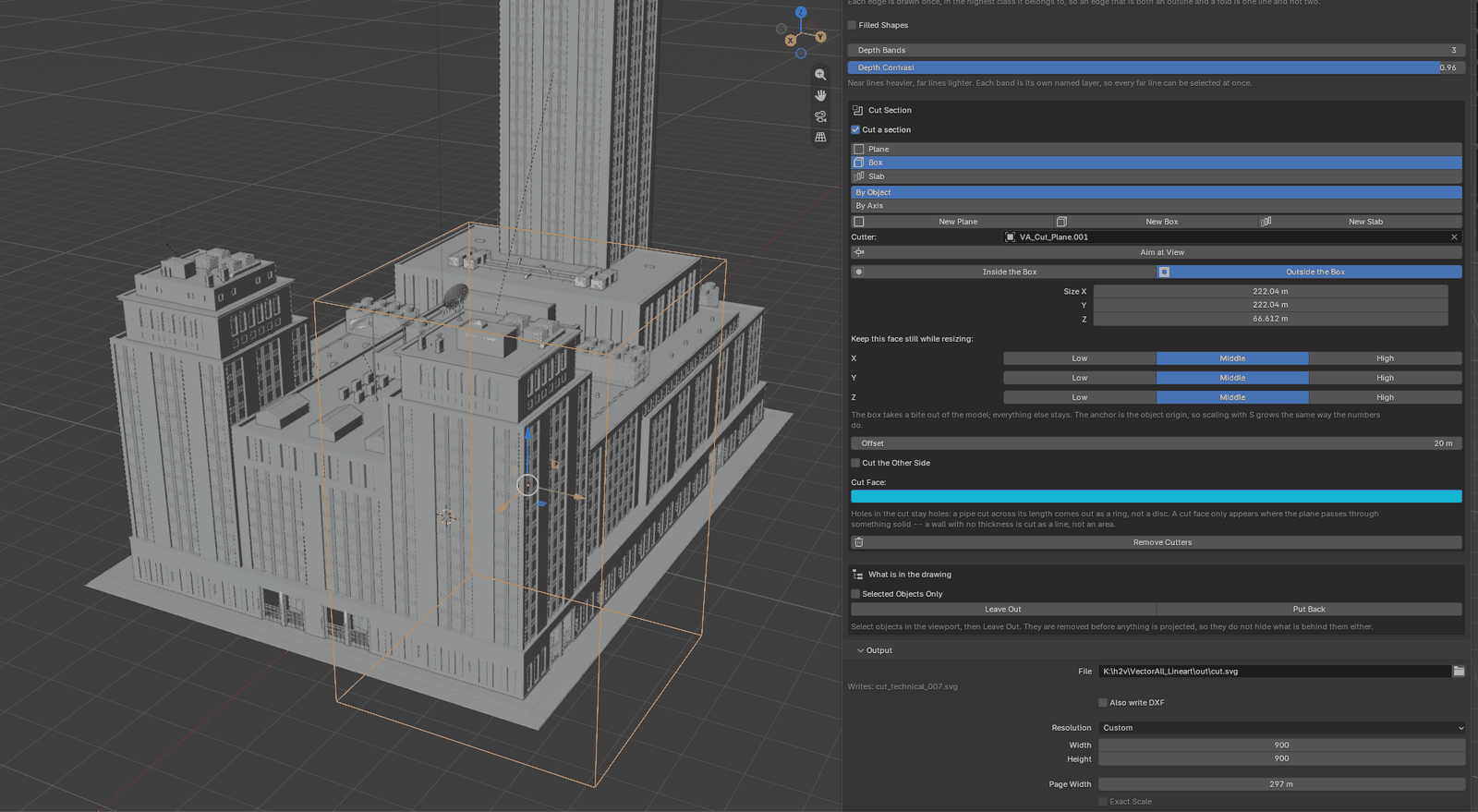
Task: Tick the Also write DXF checkbox
Action: coord(1103,703)
